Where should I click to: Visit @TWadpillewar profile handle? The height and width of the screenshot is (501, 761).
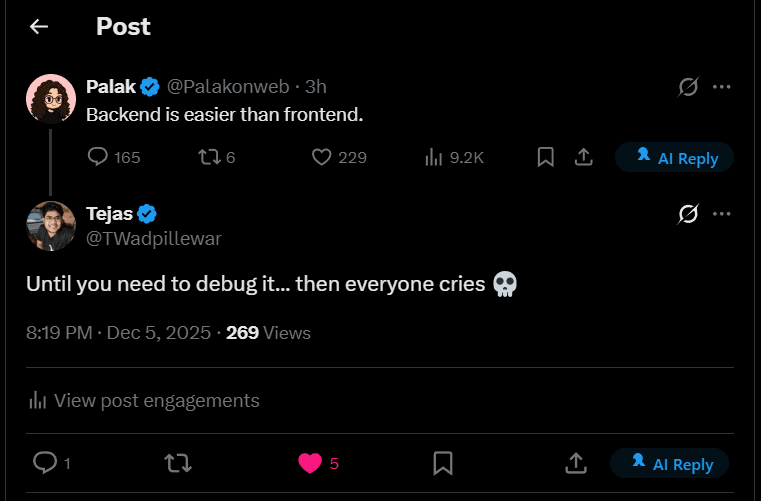point(154,239)
